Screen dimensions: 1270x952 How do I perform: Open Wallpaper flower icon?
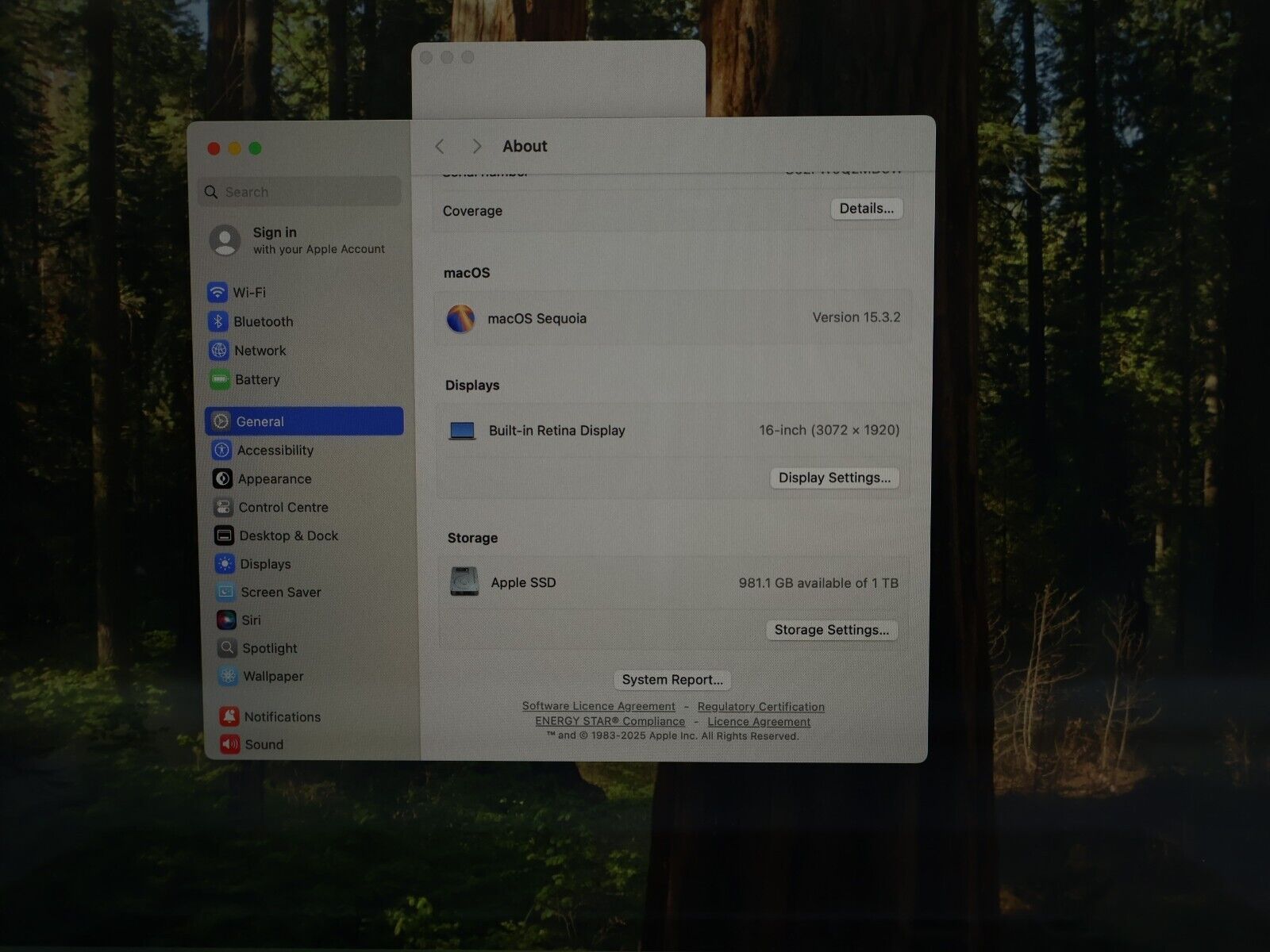click(229, 676)
